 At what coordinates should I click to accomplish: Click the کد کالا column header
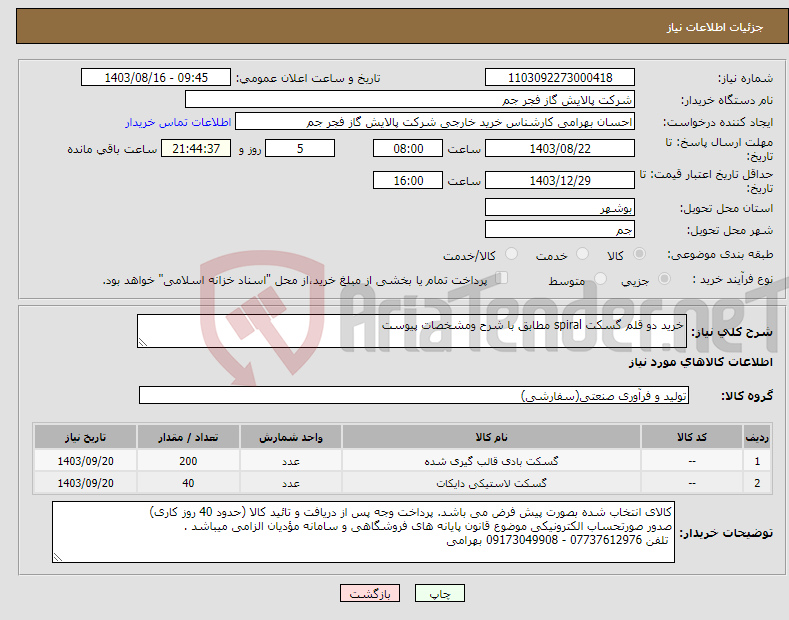point(692,437)
